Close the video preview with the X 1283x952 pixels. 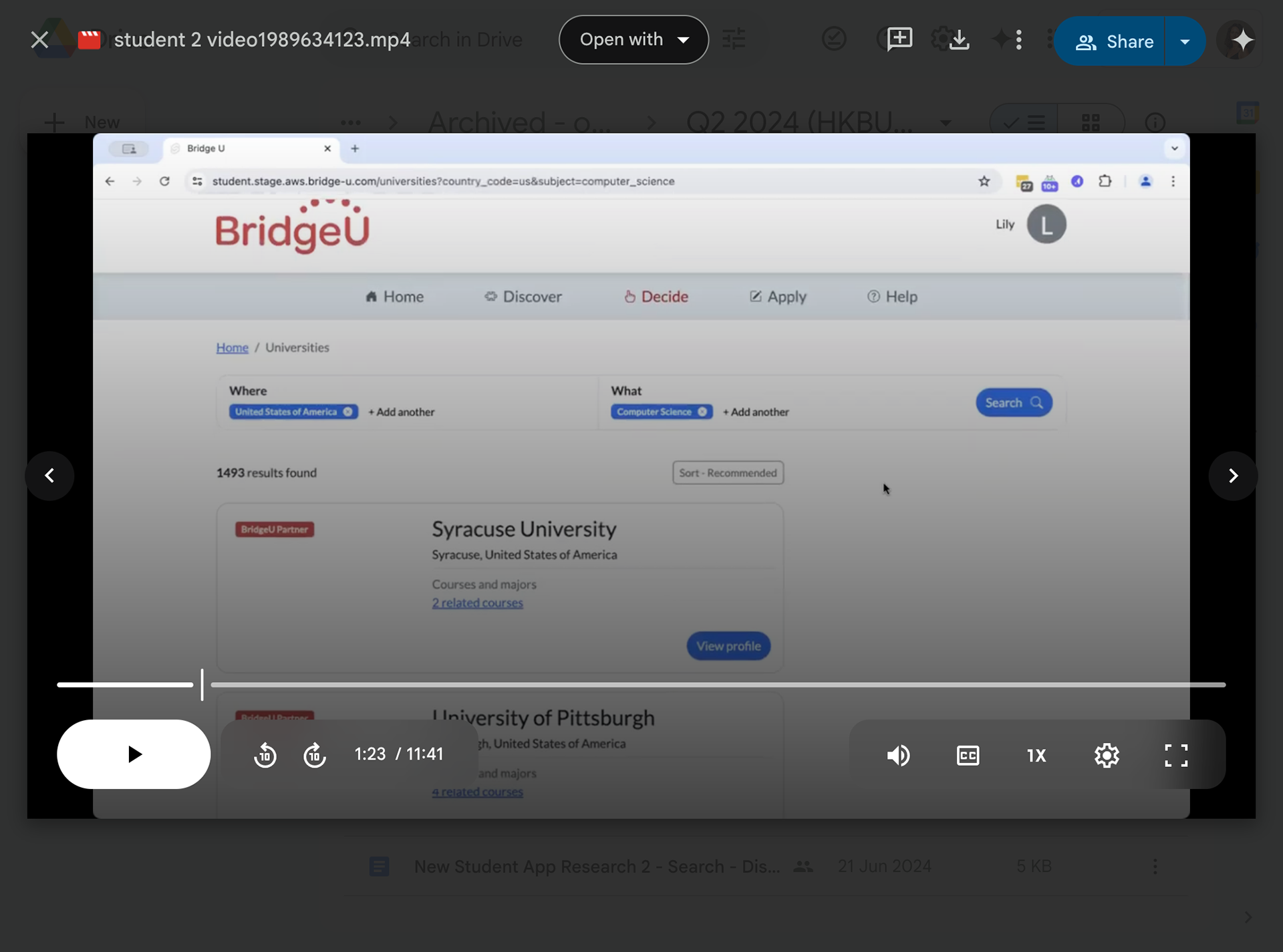(x=39, y=40)
